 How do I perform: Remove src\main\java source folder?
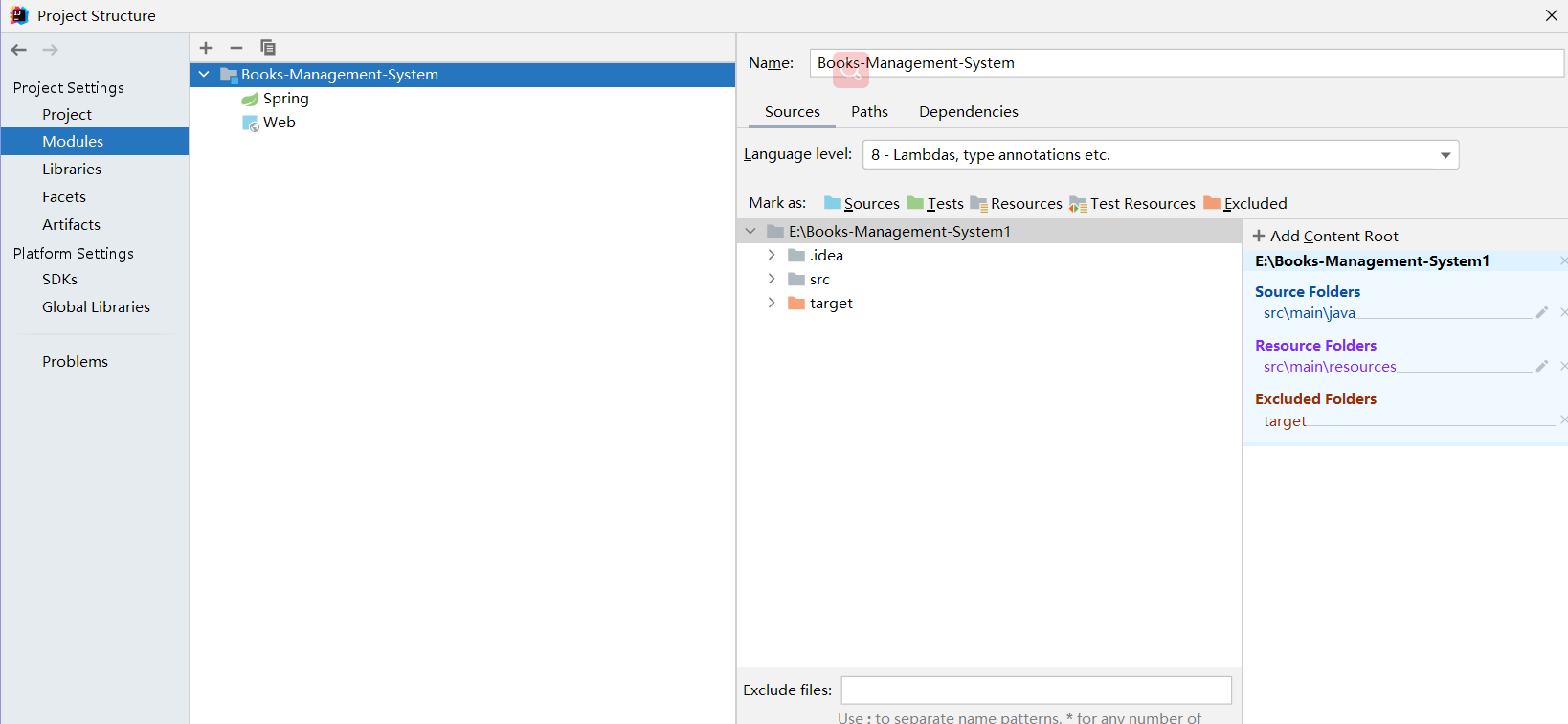point(1563,312)
